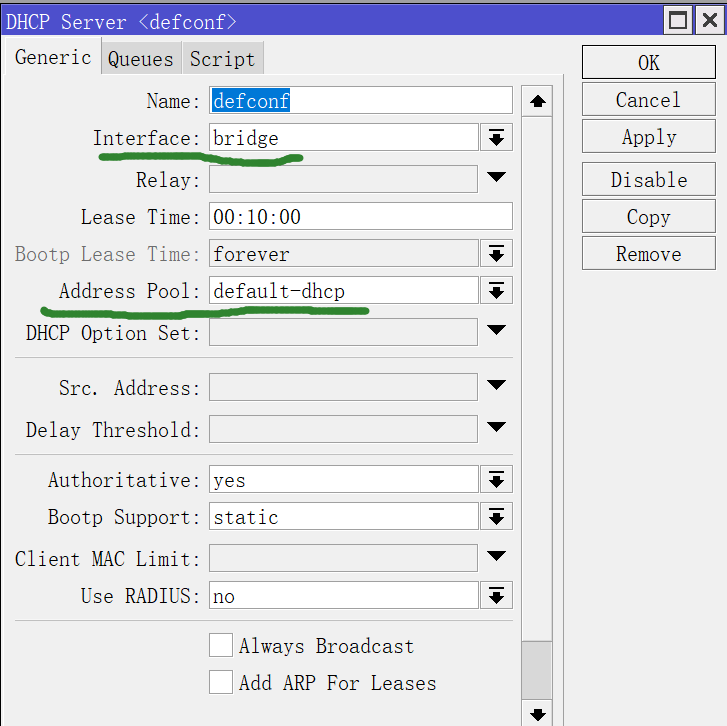Screen dimensions: 727x726
Task: Click the Disable button
Action: pos(648,180)
